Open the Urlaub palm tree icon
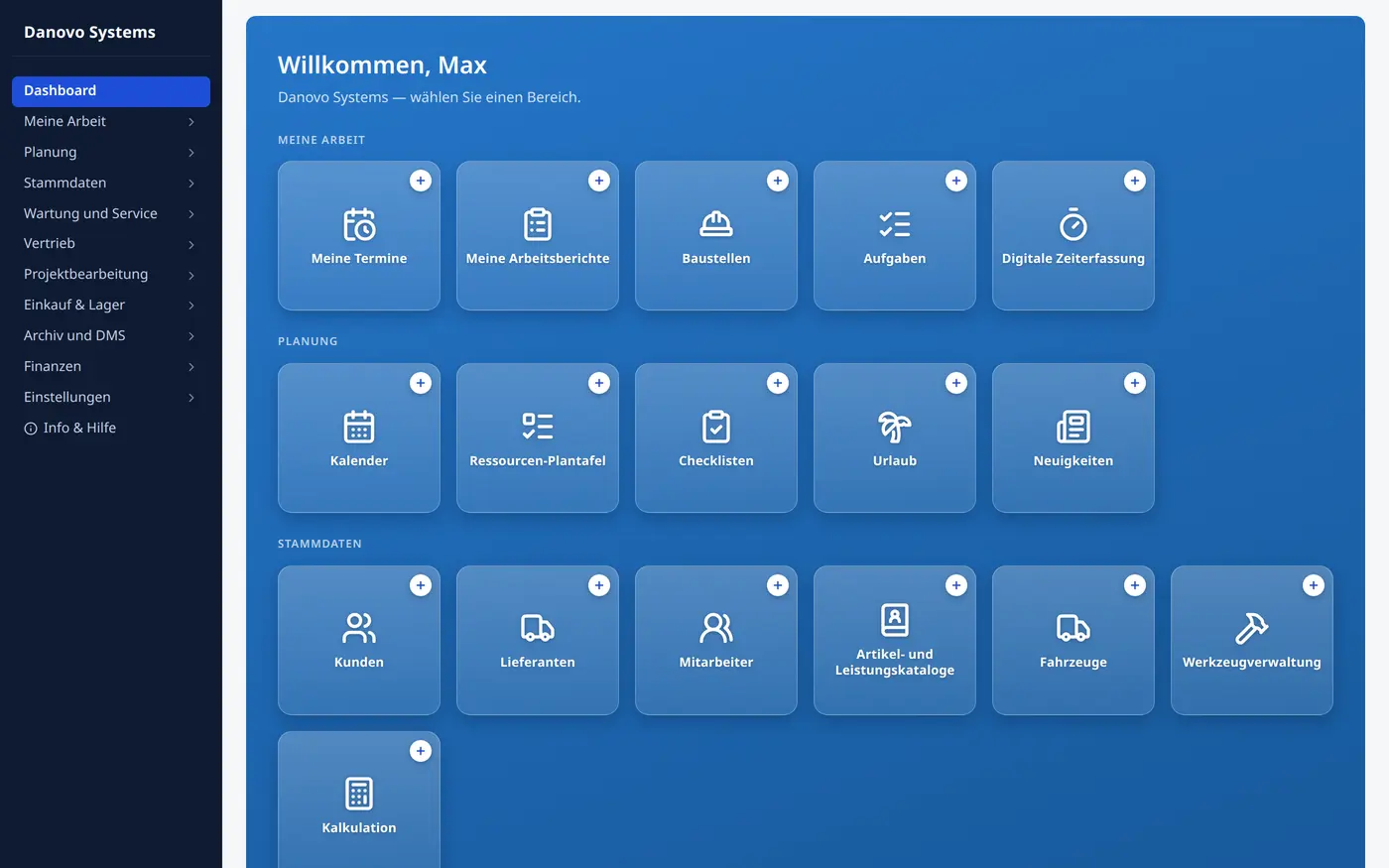The image size is (1389, 868). tap(895, 427)
